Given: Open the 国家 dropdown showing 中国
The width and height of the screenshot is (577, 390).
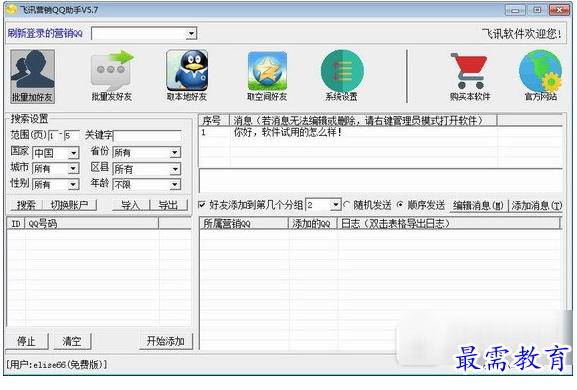Looking at the screenshot, I should click(x=74, y=153).
